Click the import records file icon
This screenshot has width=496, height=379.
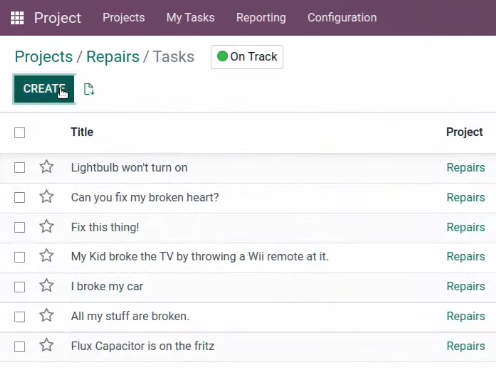pos(89,89)
